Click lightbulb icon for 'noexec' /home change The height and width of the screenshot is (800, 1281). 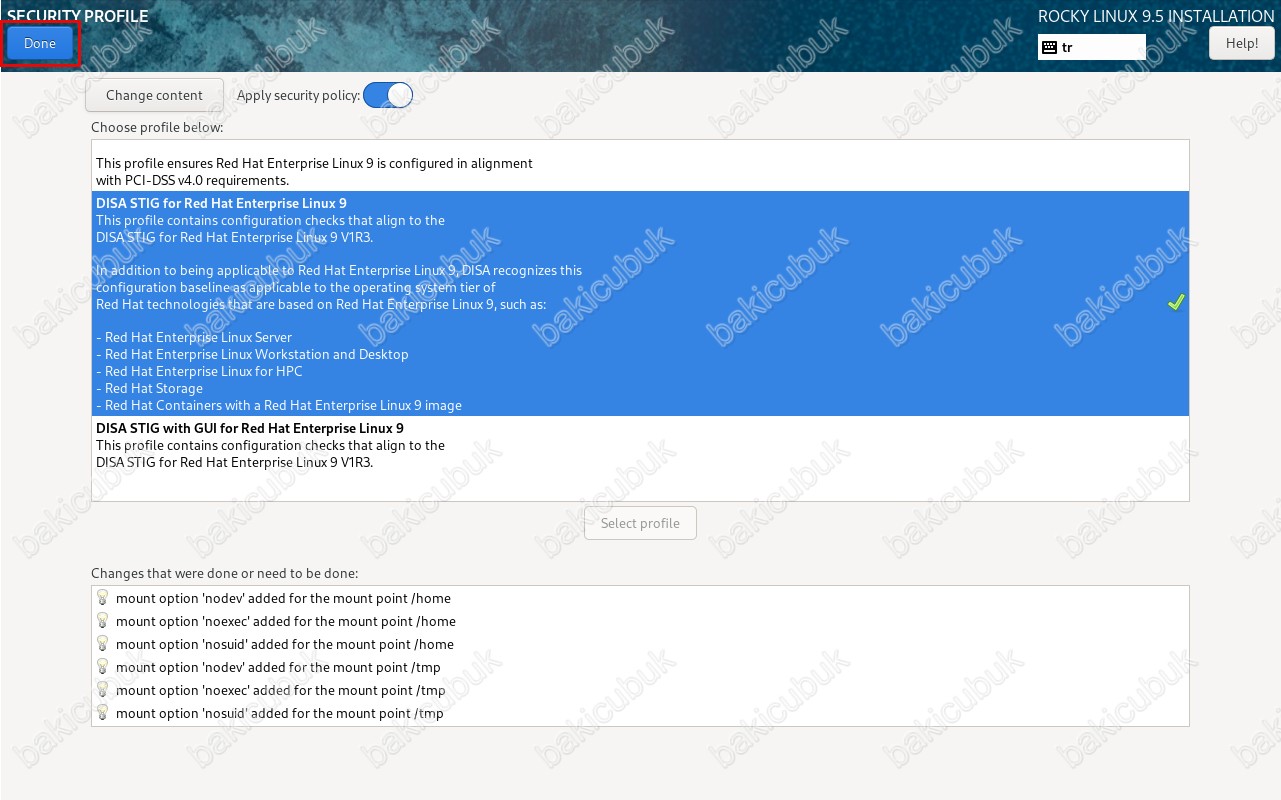102,621
